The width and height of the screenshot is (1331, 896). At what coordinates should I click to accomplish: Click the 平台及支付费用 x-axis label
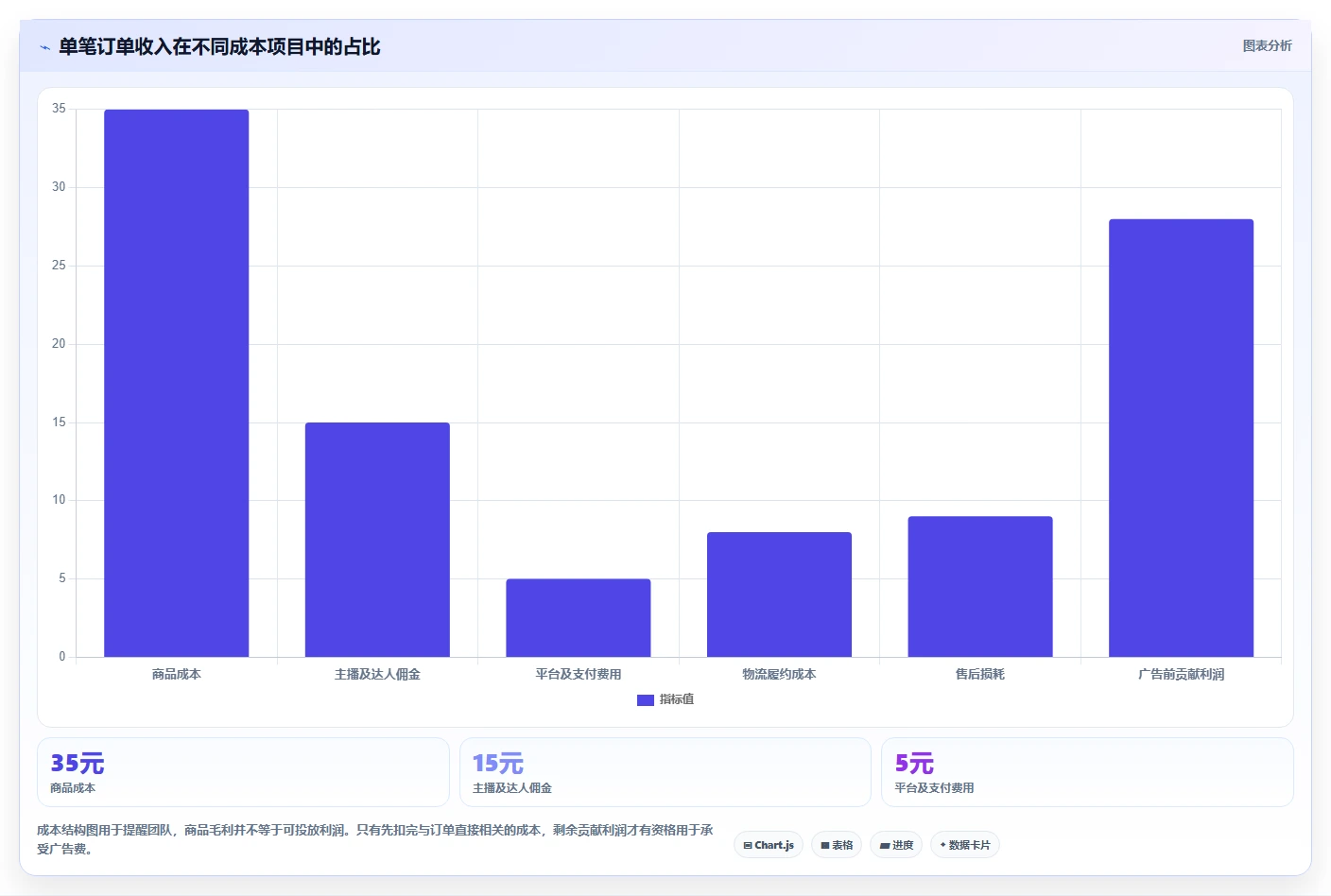click(579, 674)
